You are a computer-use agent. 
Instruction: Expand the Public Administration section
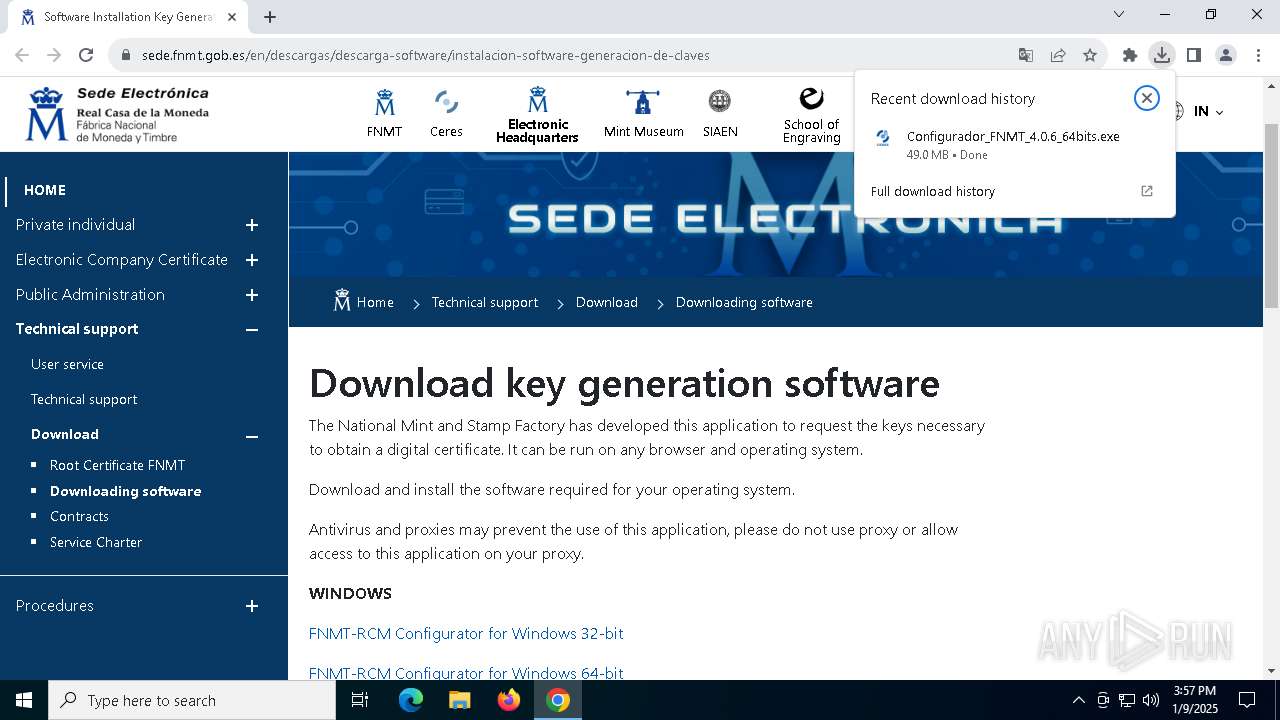[252, 295]
